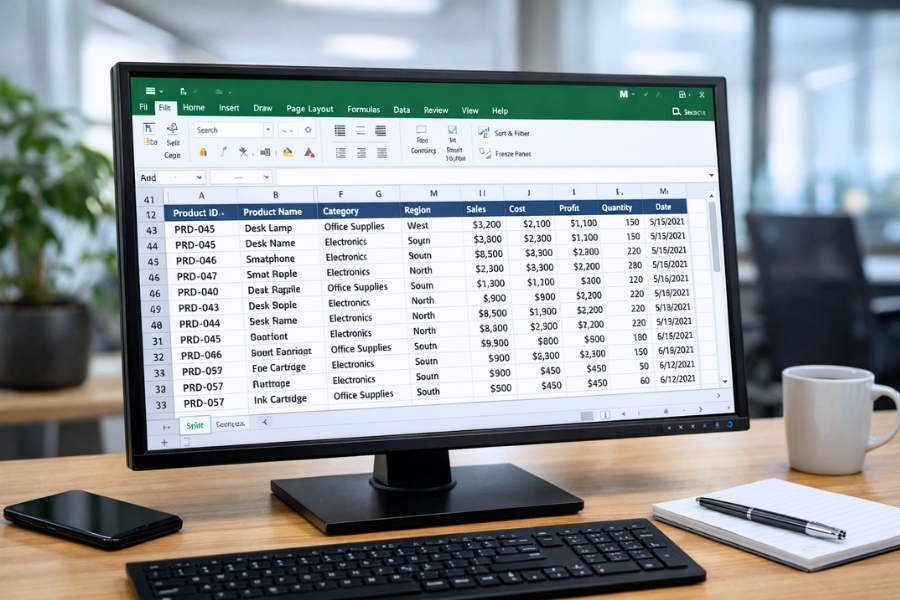Apply the font color tool
Image resolution: width=900 pixels, height=600 pixels.
click(x=308, y=153)
